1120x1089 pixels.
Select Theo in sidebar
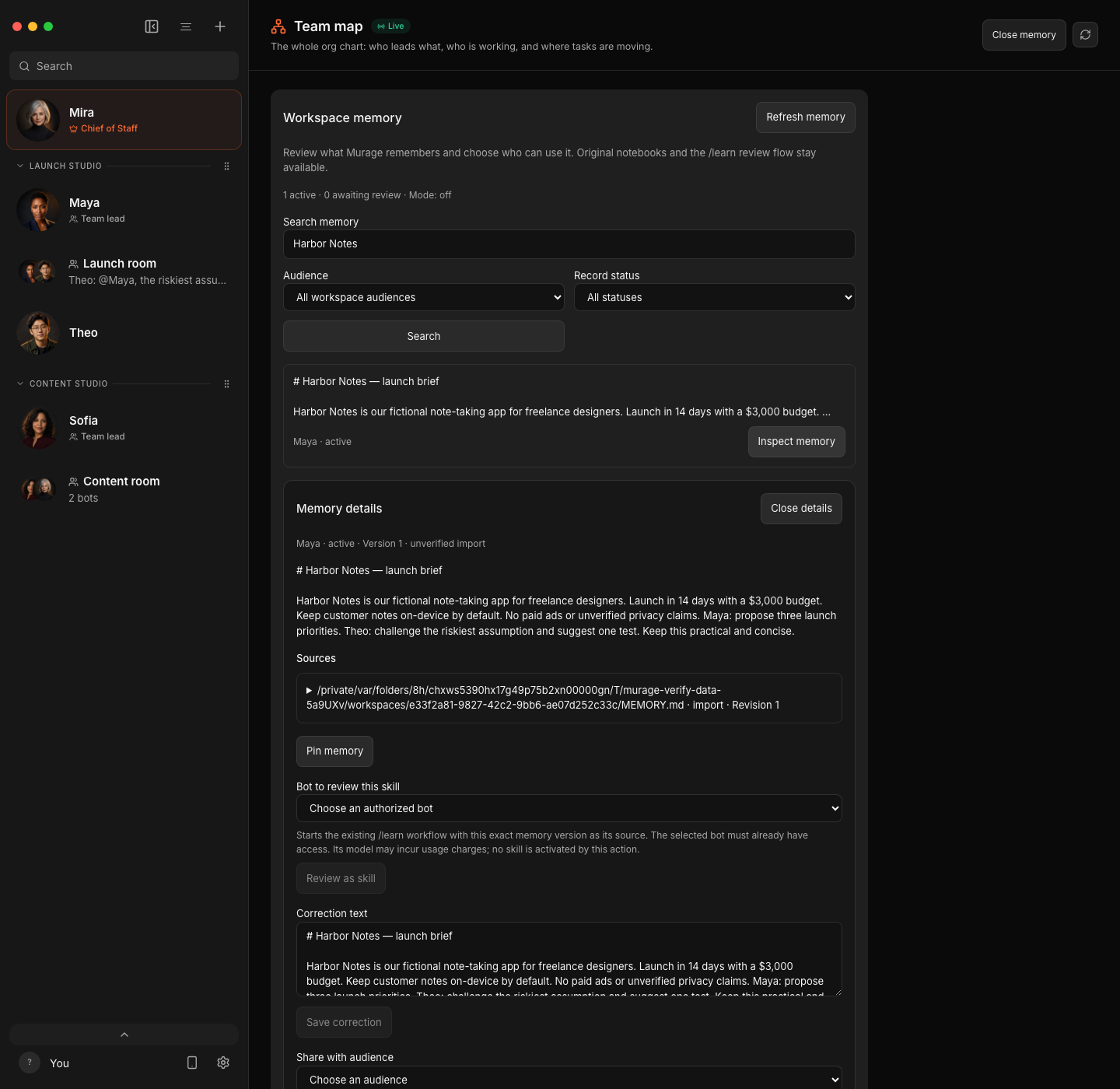pos(124,333)
